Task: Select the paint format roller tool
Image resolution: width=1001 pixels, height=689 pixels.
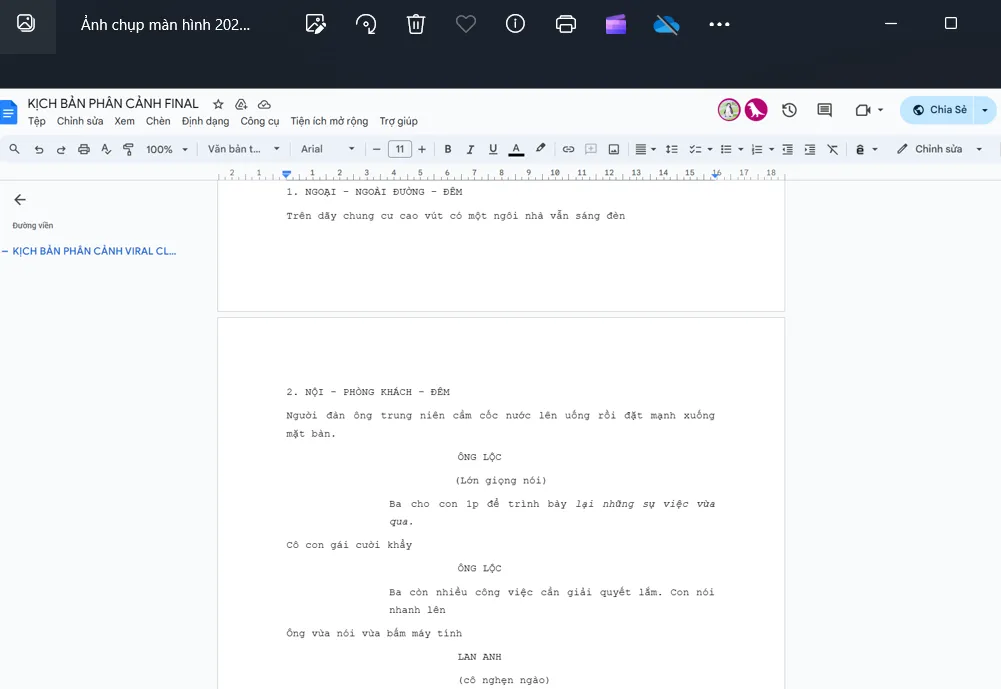Action: pyautogui.click(x=128, y=149)
